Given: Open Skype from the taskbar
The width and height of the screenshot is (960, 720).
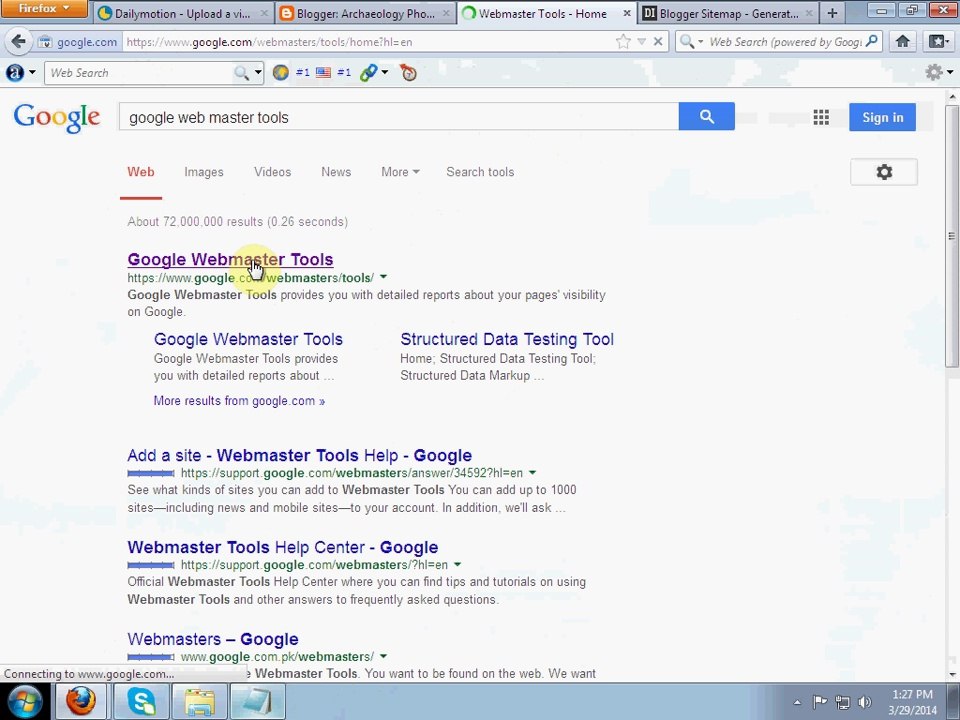Looking at the screenshot, I should point(141,702).
